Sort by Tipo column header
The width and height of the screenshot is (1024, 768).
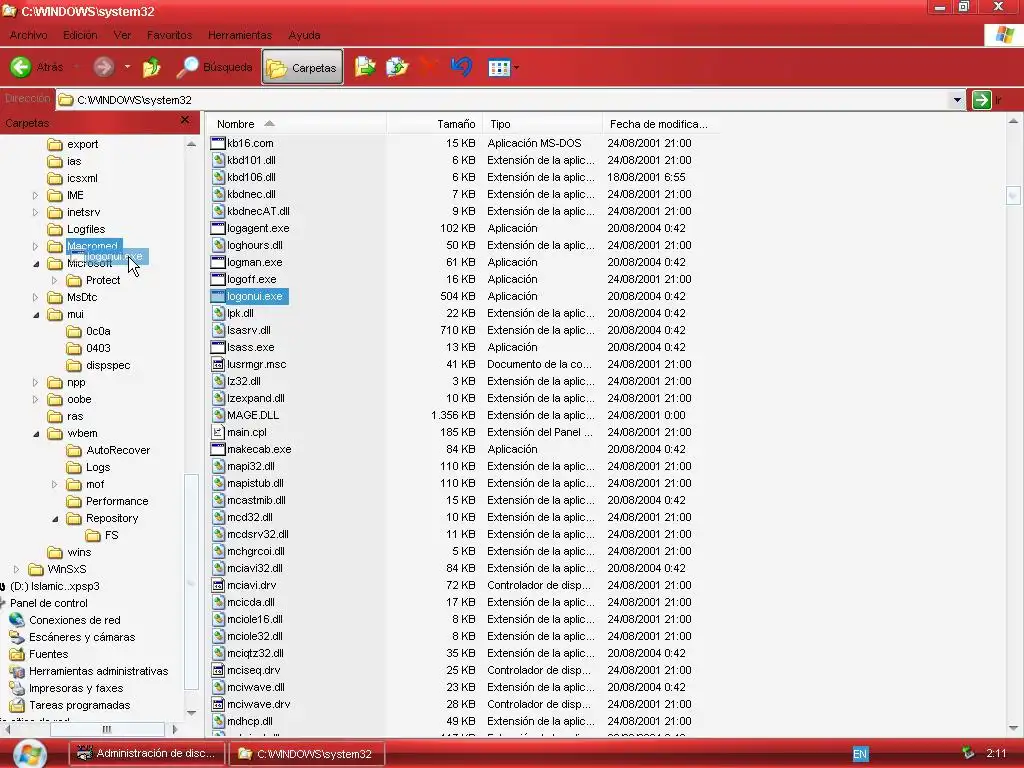542,124
